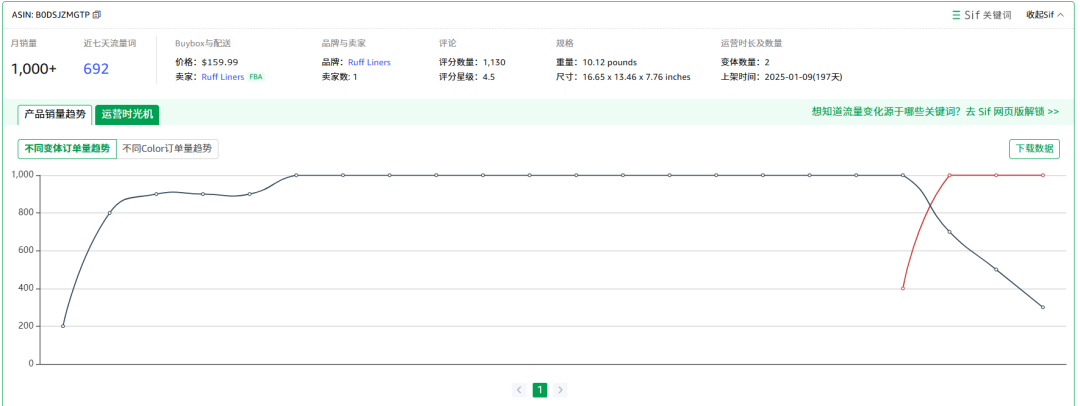The image size is (1080, 406).
Task: Click red line's first data point at 400
Action: click(x=903, y=288)
